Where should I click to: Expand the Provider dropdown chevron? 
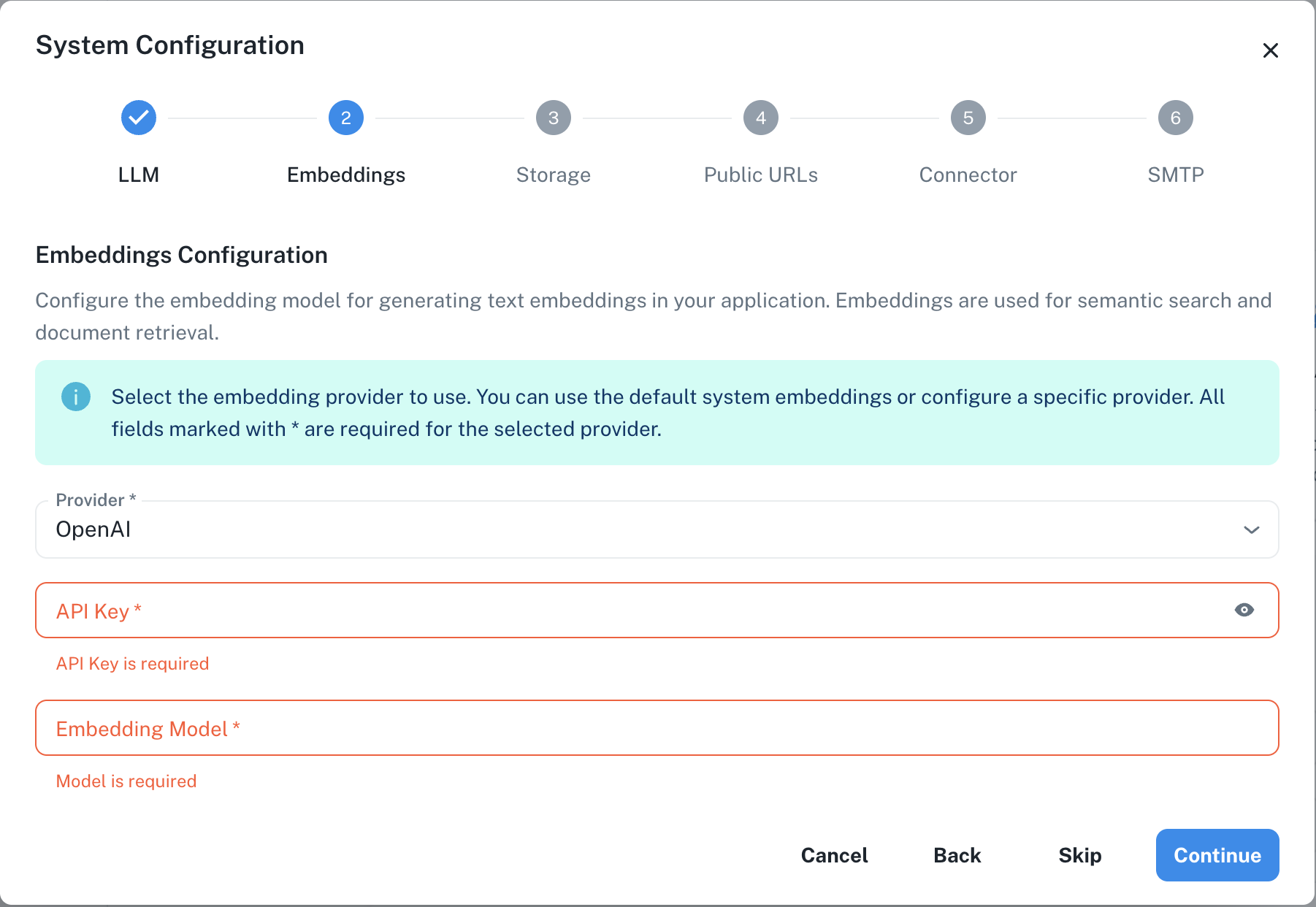1252,530
